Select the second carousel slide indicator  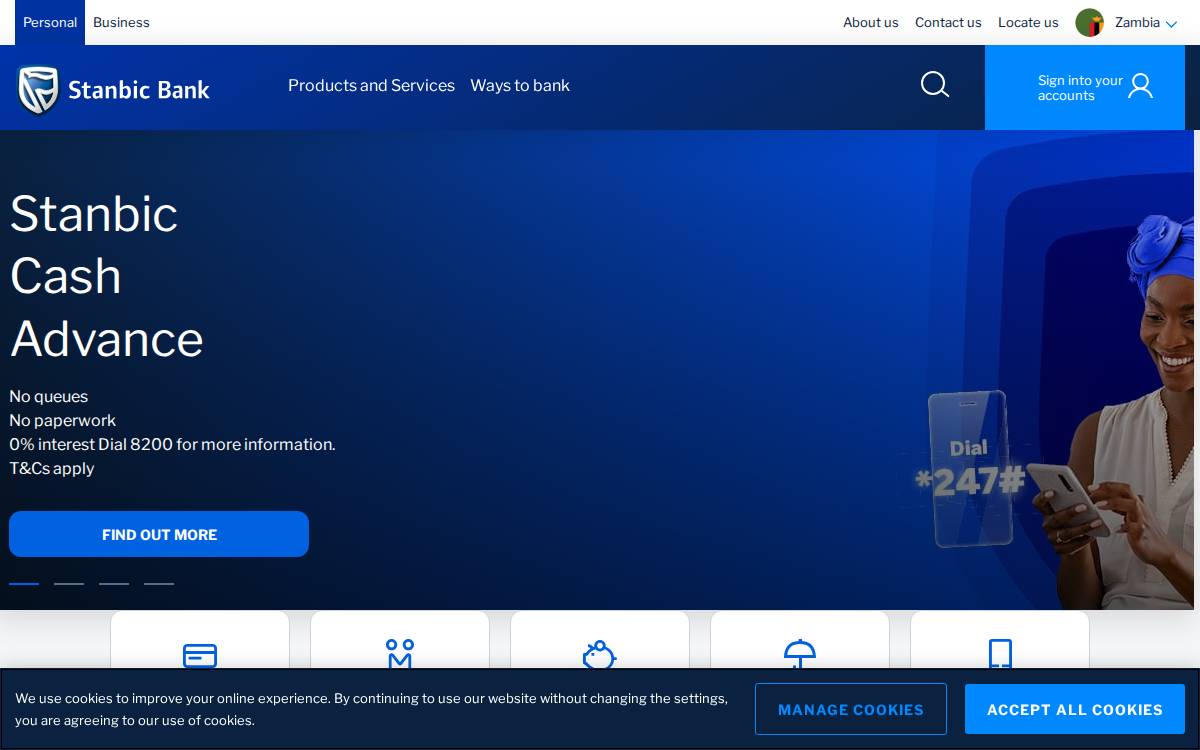pyautogui.click(x=69, y=583)
